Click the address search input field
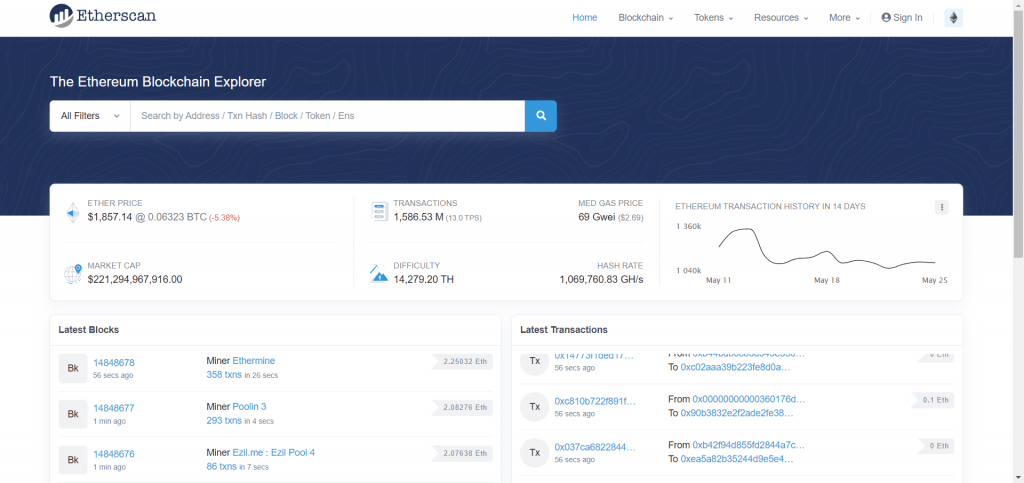Viewport: 1024px width, 483px height. (x=327, y=116)
